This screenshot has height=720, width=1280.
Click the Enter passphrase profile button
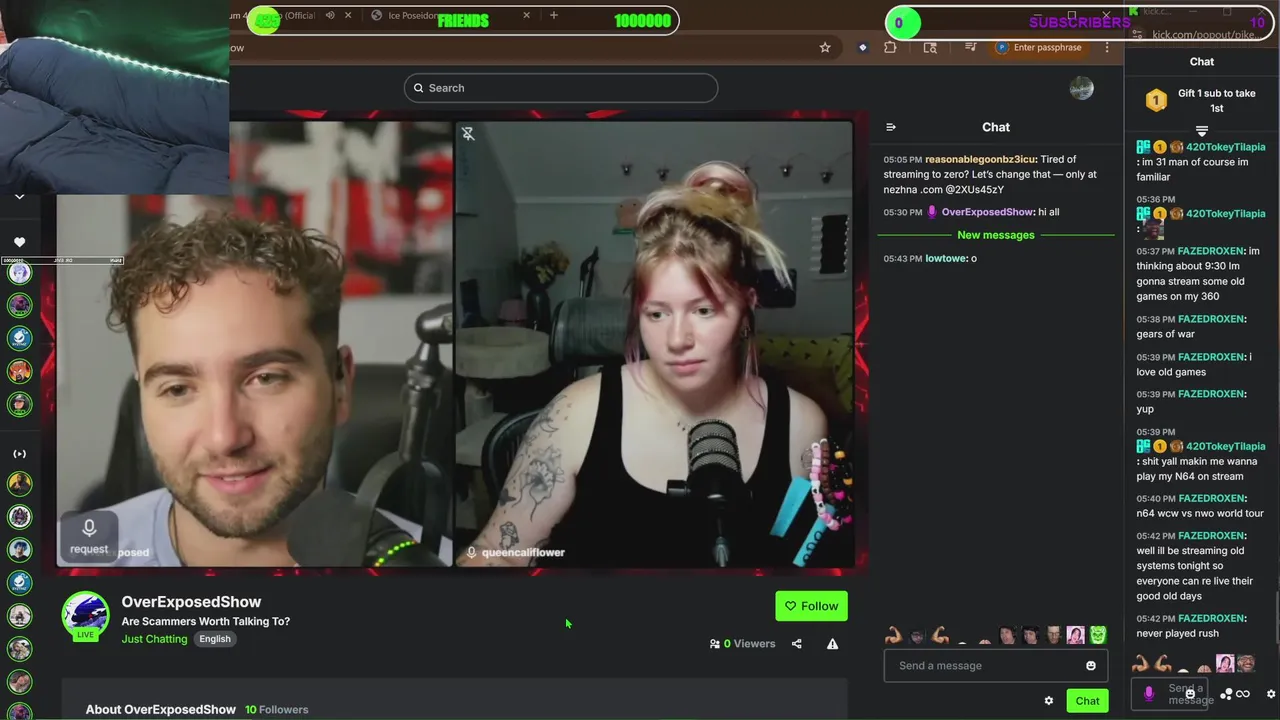(x=1039, y=47)
